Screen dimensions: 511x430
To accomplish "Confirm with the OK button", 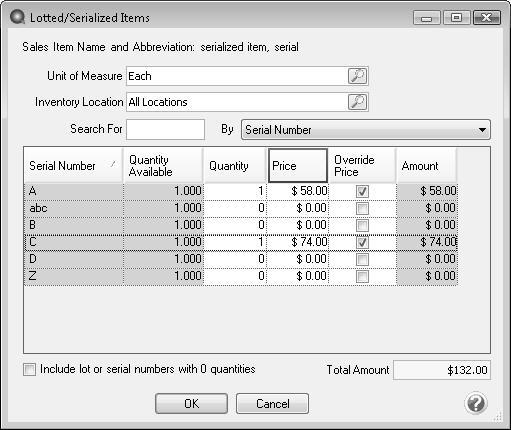I will click(x=192, y=404).
